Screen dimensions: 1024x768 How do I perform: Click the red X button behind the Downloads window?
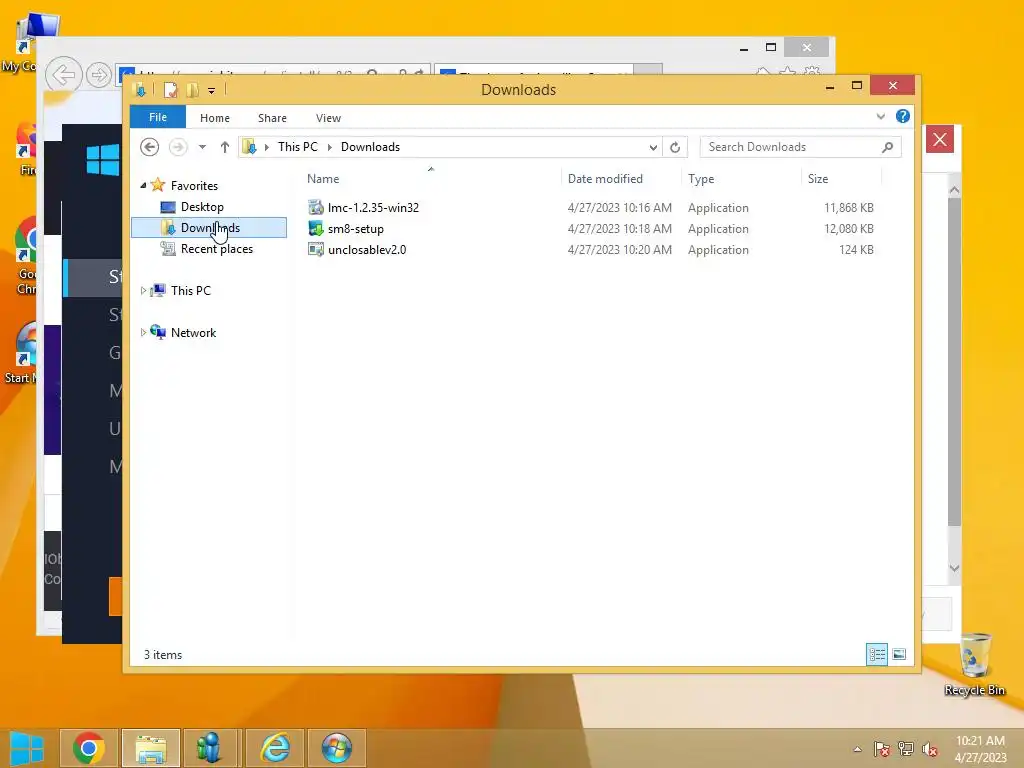940,139
